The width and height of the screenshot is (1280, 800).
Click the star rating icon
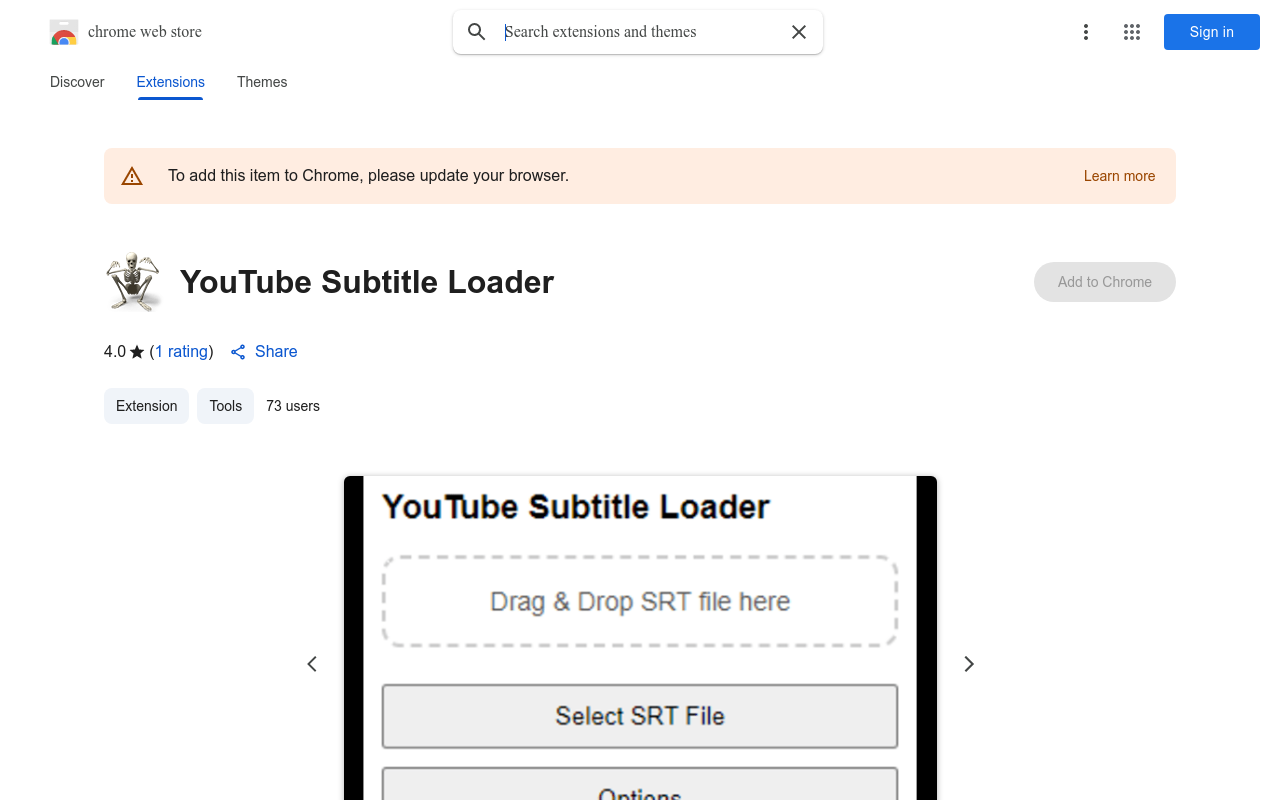pos(137,352)
